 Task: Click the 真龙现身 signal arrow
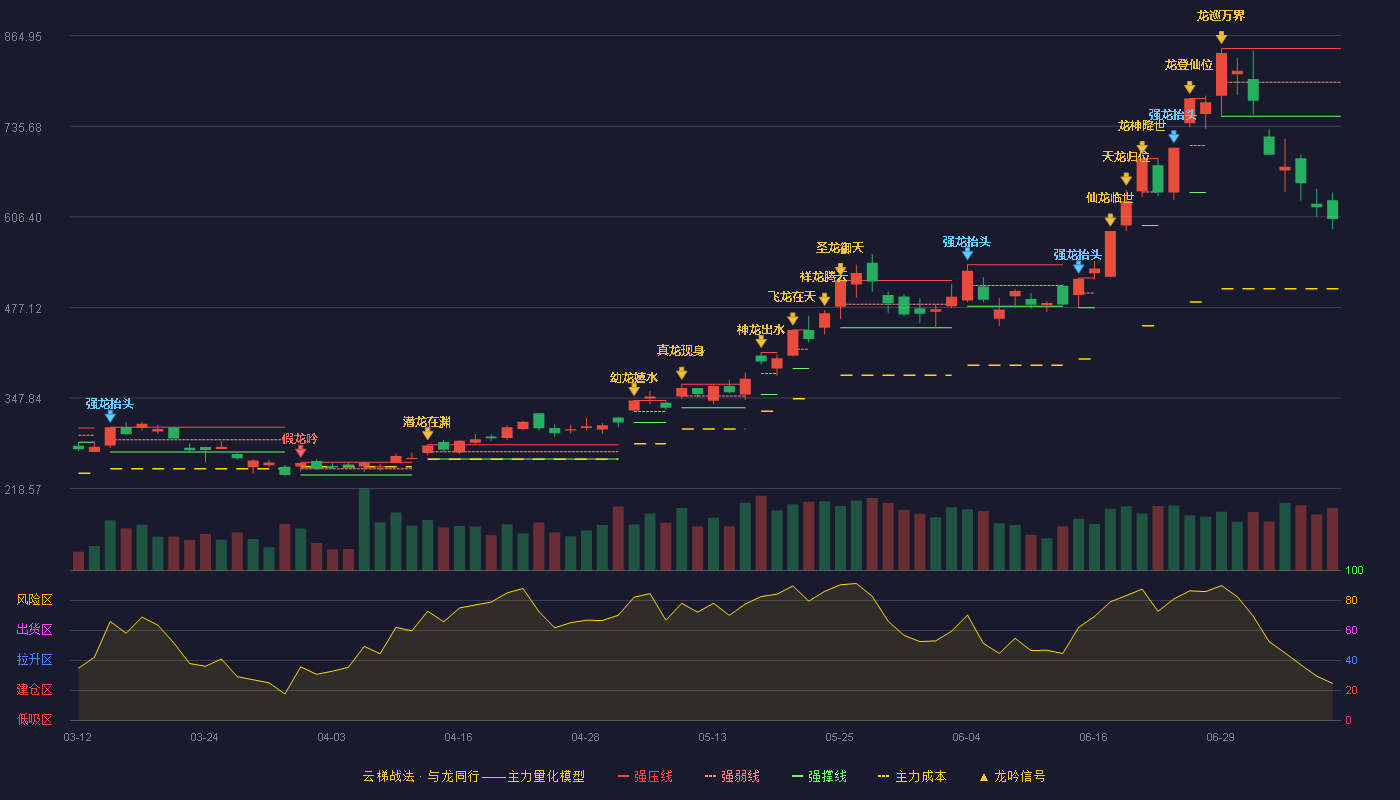coord(682,373)
